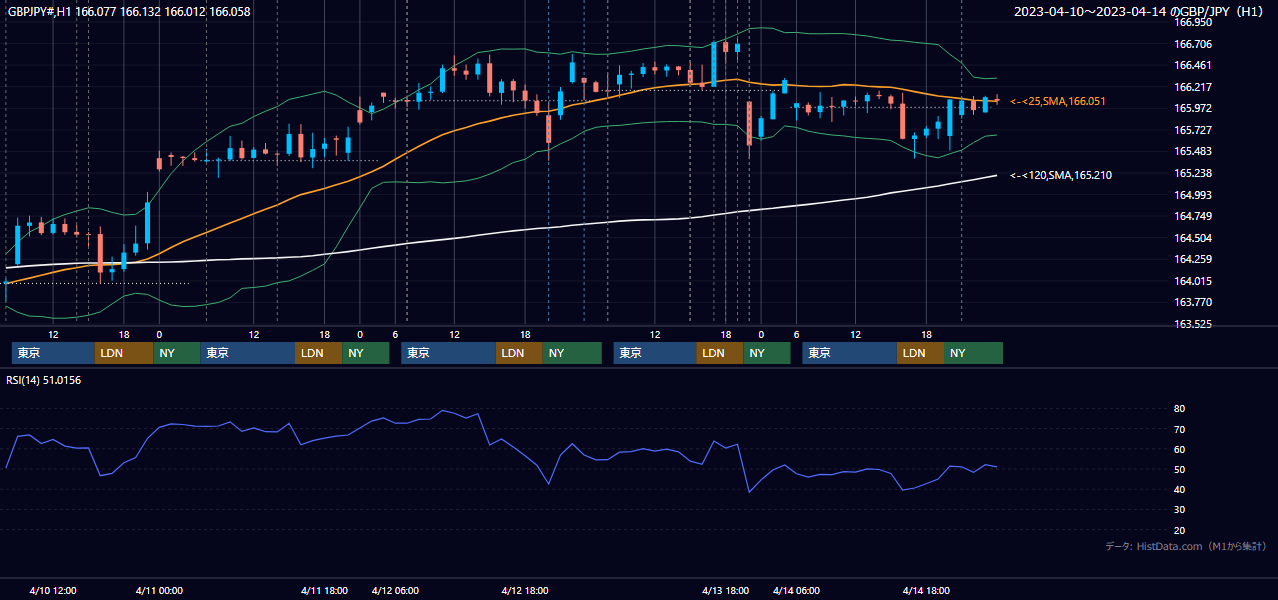Click RSI scale value 40
Viewport: 1278px width, 600px height.
tap(1179, 489)
